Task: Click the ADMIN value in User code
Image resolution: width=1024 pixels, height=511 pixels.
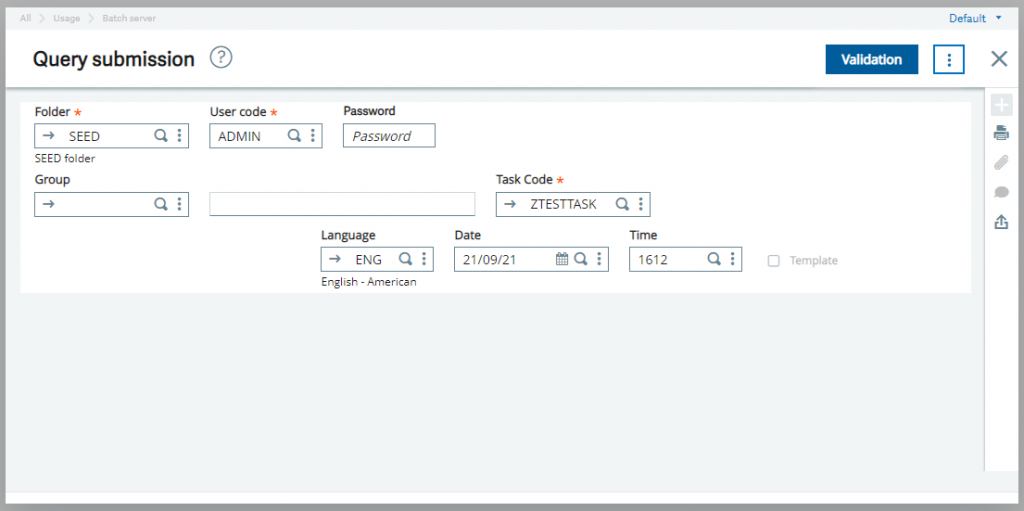Action: (240, 137)
